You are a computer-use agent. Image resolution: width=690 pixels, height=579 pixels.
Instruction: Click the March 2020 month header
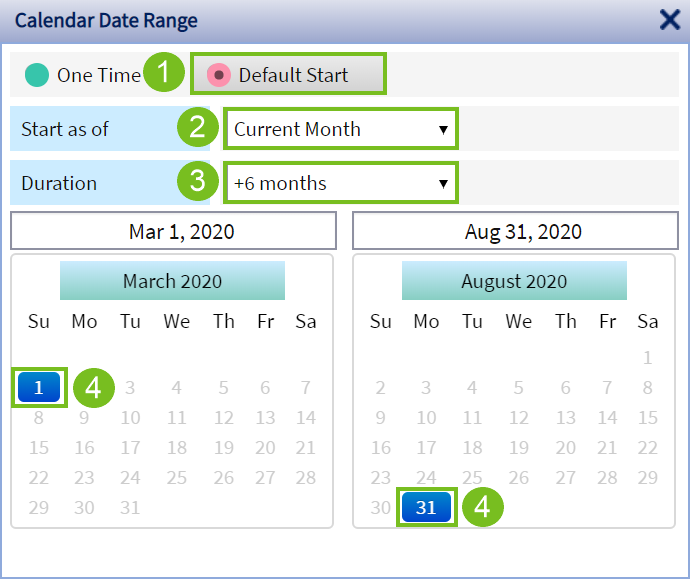click(172, 281)
